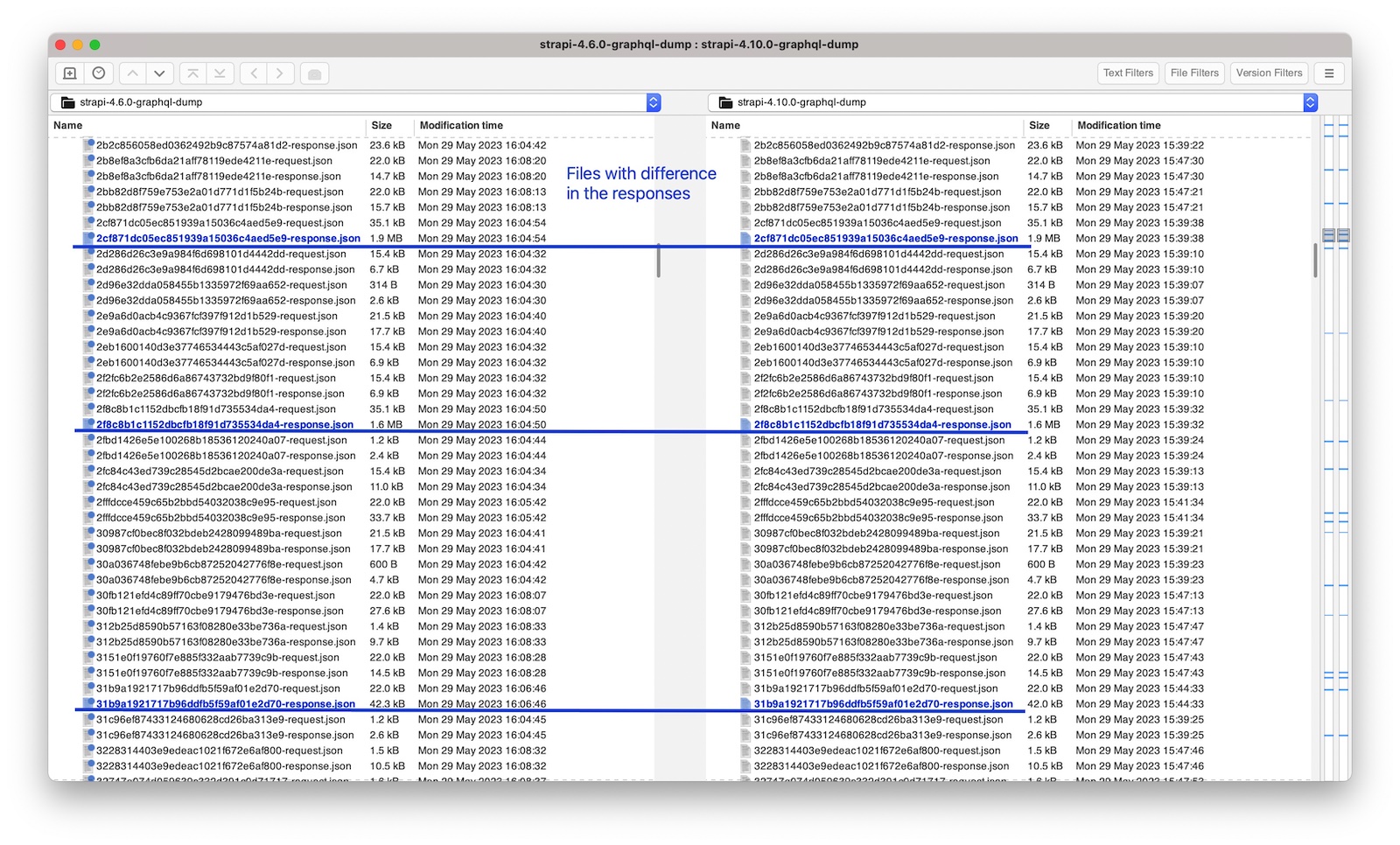This screenshot has width=1400, height=845.
Task: Click the left chevron toolbar button
Action: [254, 73]
